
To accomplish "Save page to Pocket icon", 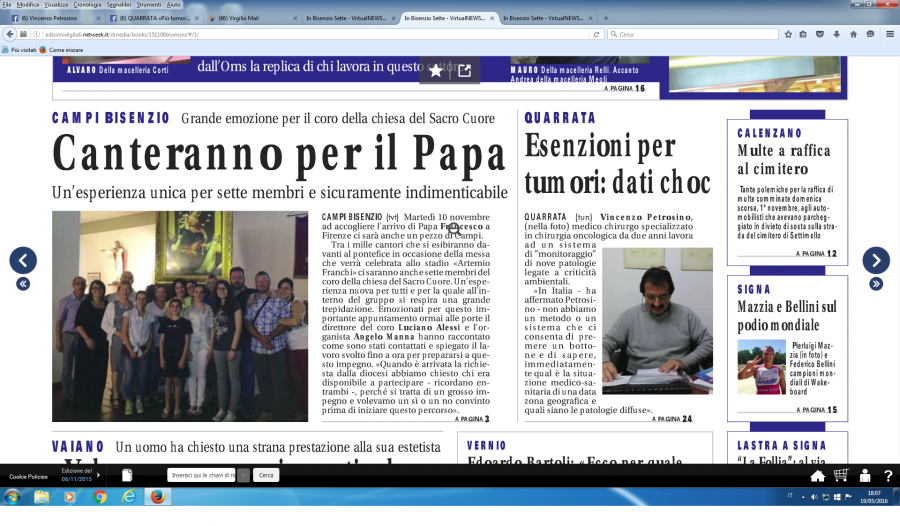I will click(x=820, y=34).
